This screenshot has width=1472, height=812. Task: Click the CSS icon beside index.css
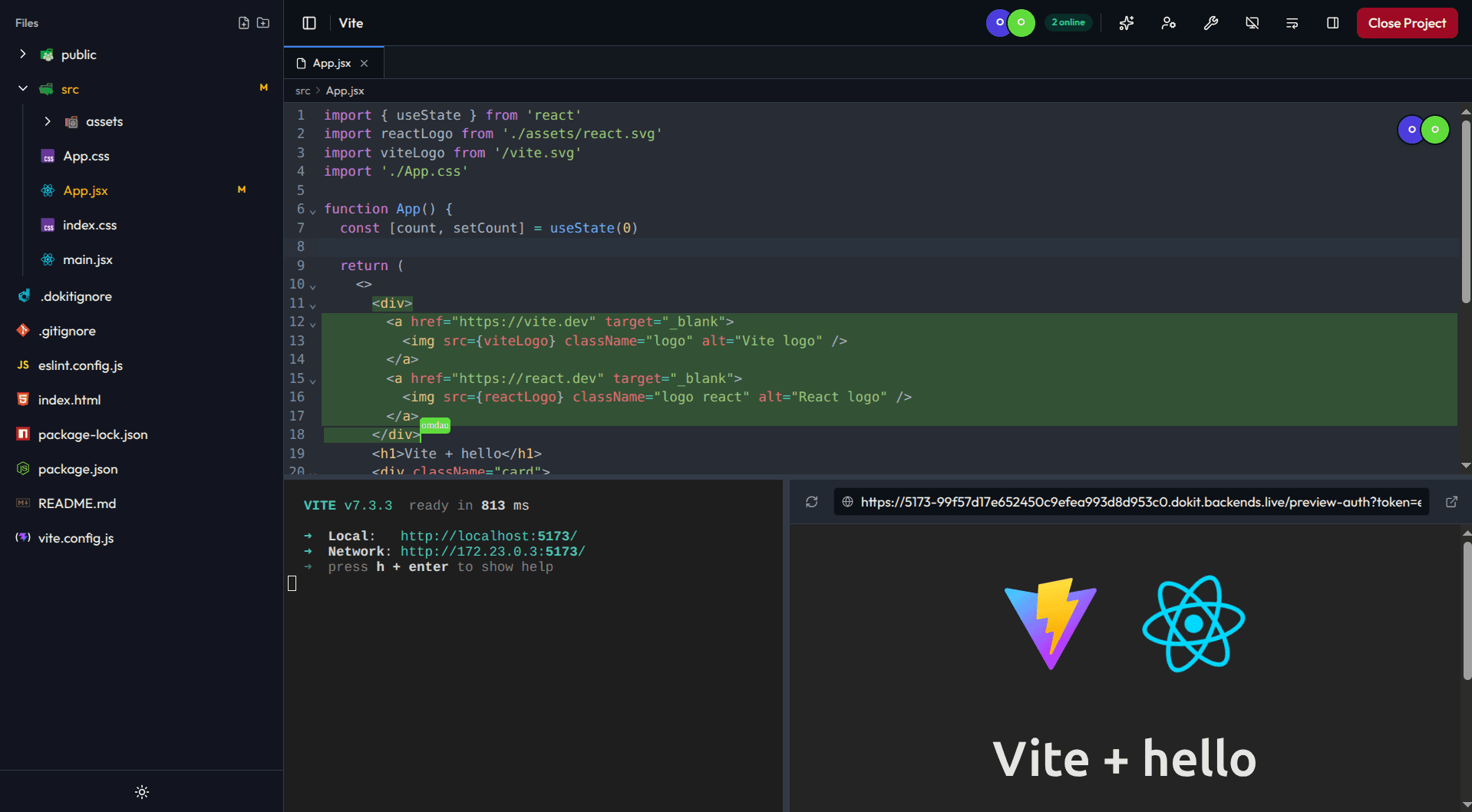48,225
